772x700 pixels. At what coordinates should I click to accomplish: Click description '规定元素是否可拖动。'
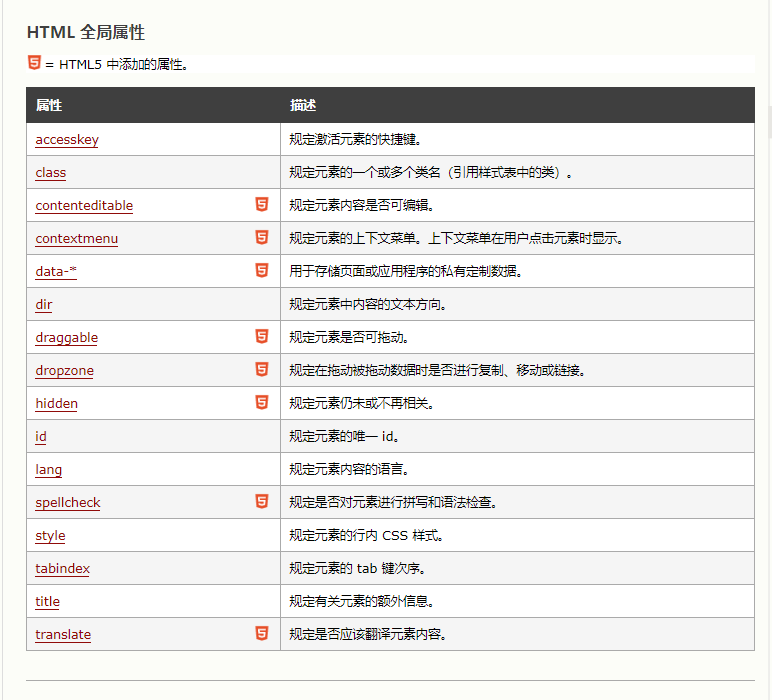click(349, 338)
